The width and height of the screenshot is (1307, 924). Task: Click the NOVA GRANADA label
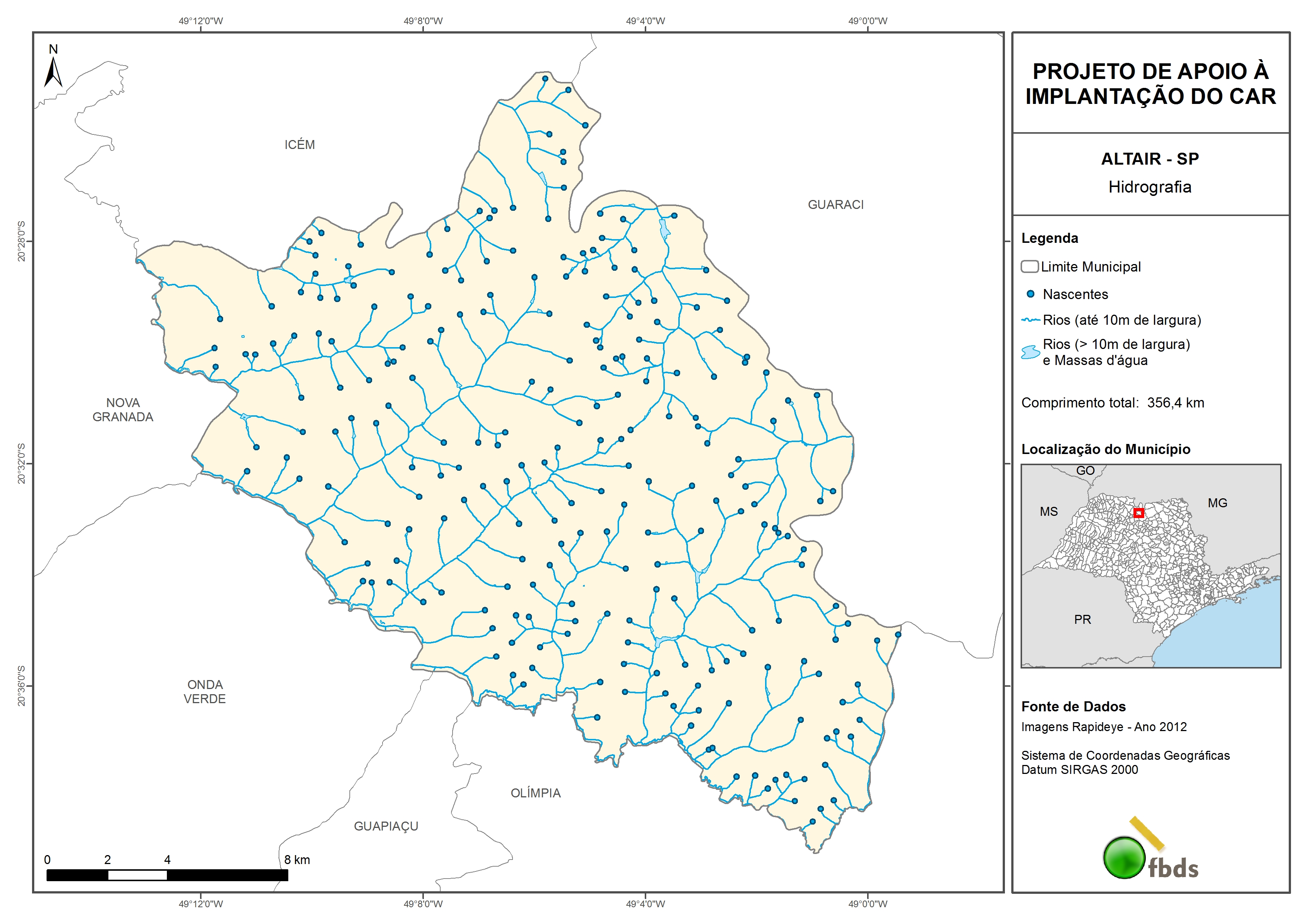[x=123, y=410]
